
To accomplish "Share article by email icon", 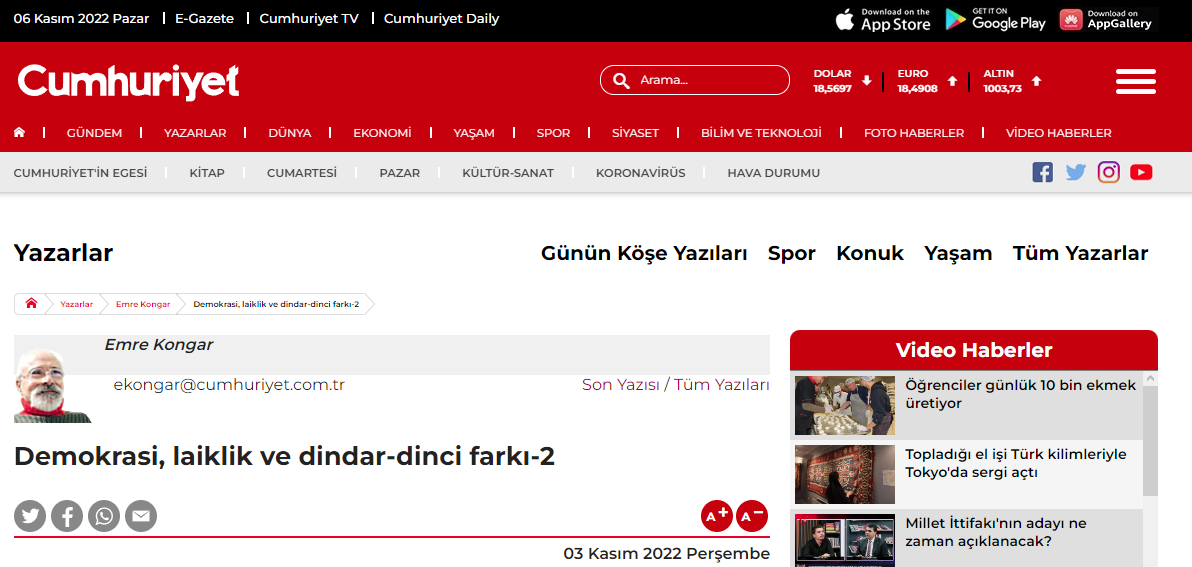I will [141, 516].
